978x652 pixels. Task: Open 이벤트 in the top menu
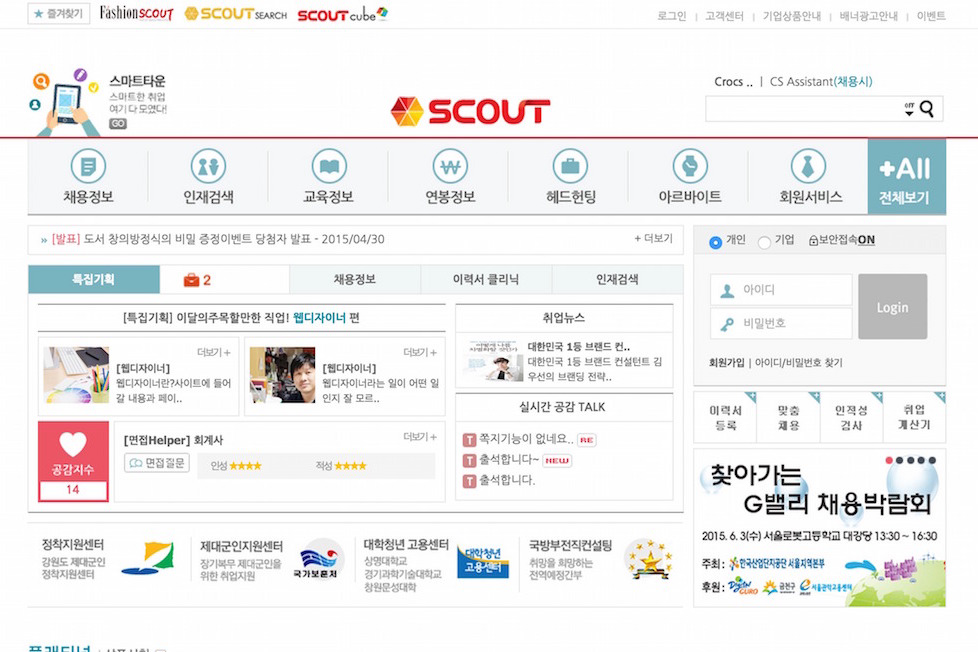click(931, 16)
